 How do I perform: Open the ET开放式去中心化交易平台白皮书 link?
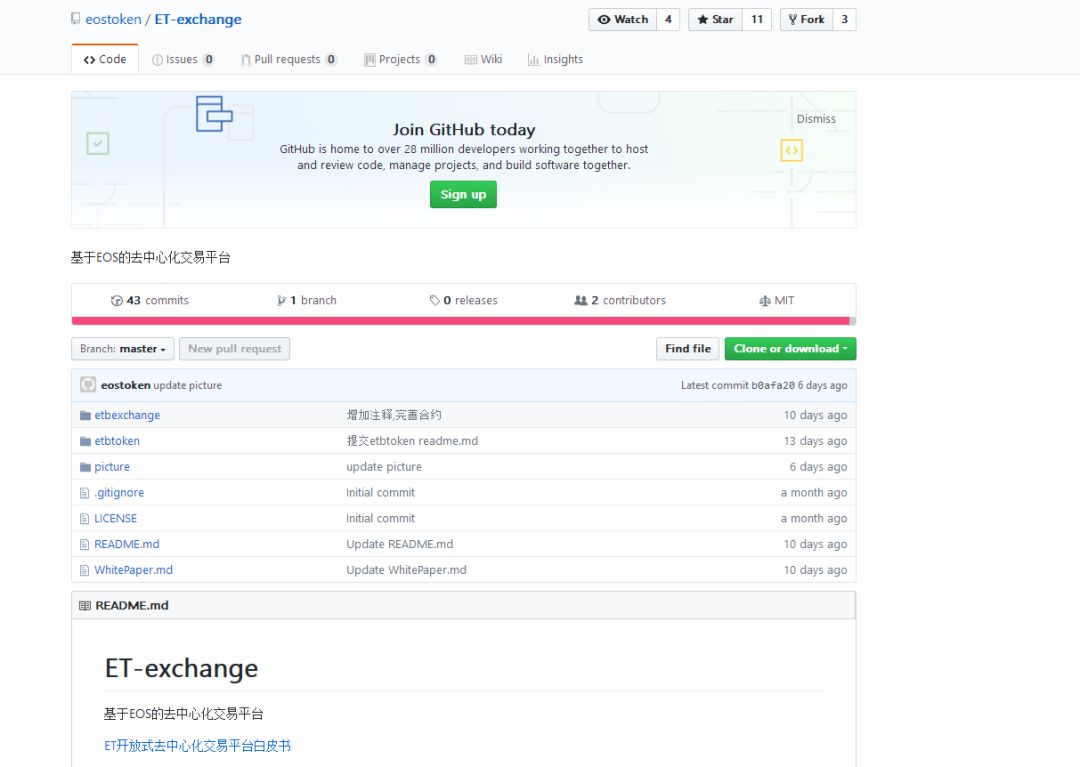[198, 746]
